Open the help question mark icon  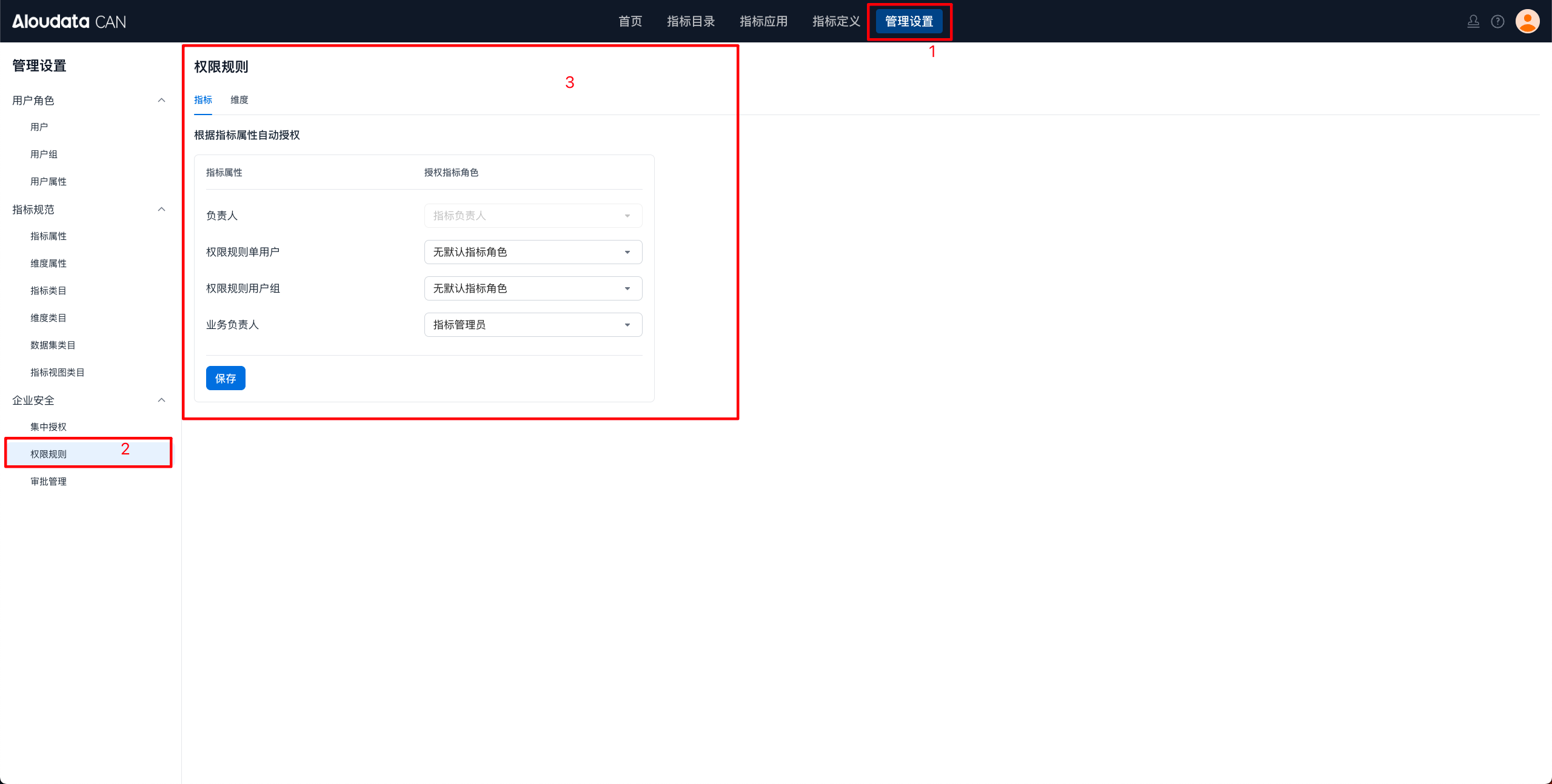click(1497, 22)
